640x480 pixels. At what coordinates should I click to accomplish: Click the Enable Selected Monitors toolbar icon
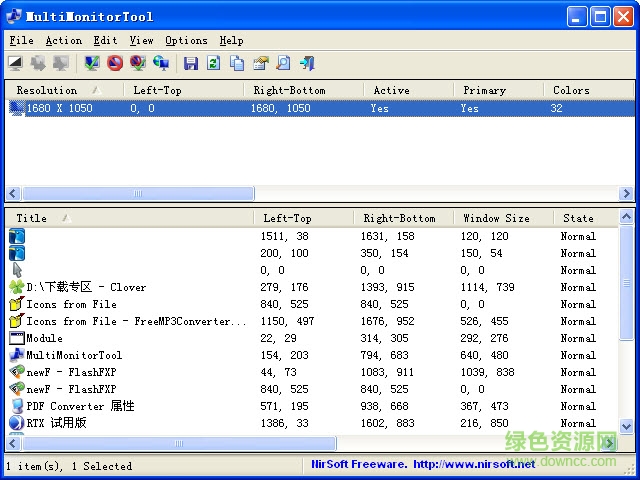(x=92, y=64)
